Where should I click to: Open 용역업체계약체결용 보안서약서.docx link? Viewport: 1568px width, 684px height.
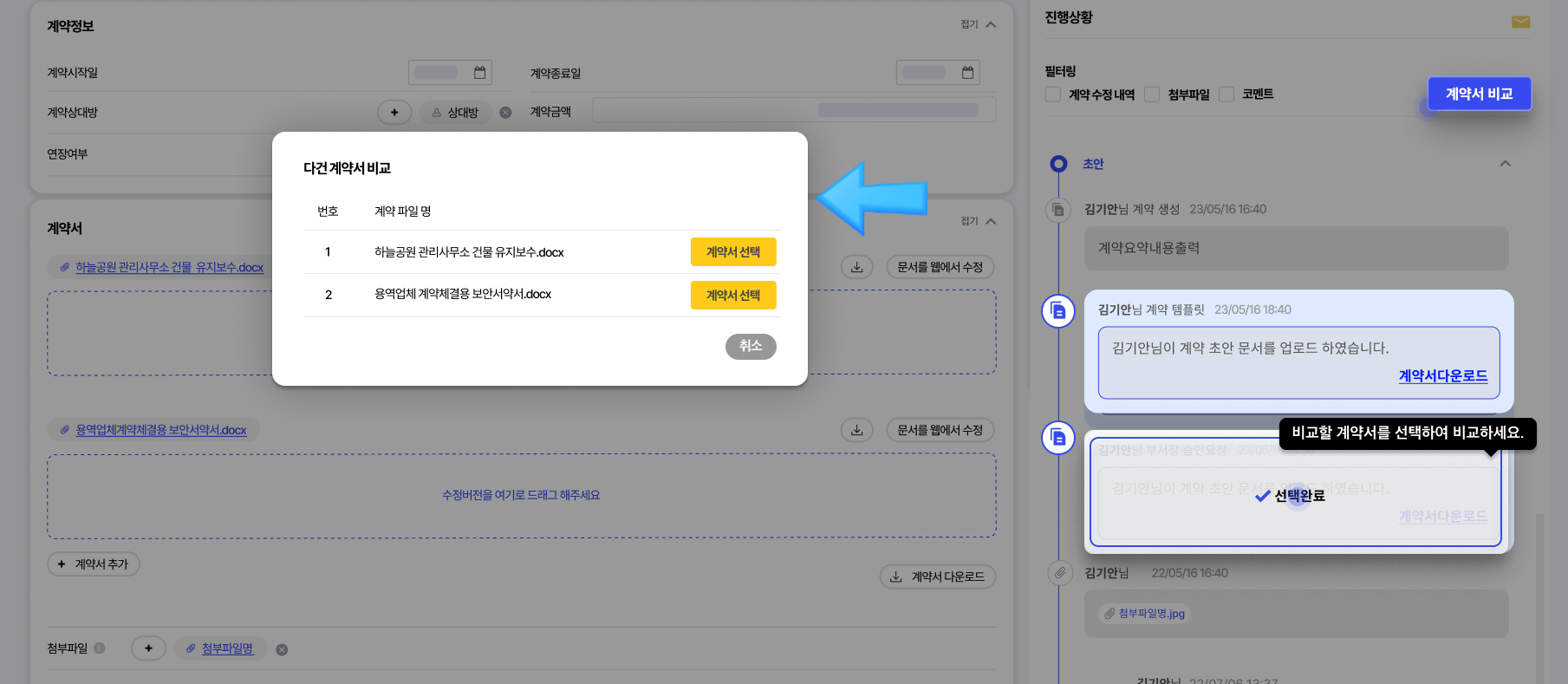[x=161, y=430]
